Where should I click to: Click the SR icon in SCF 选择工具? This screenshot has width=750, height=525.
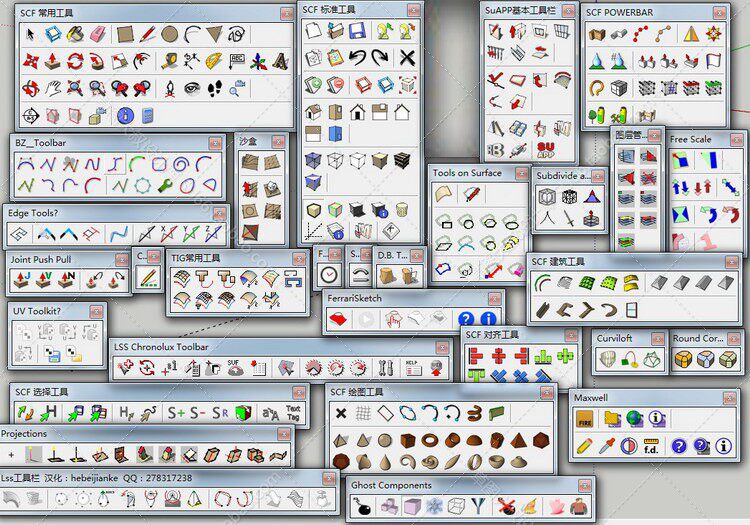point(220,413)
